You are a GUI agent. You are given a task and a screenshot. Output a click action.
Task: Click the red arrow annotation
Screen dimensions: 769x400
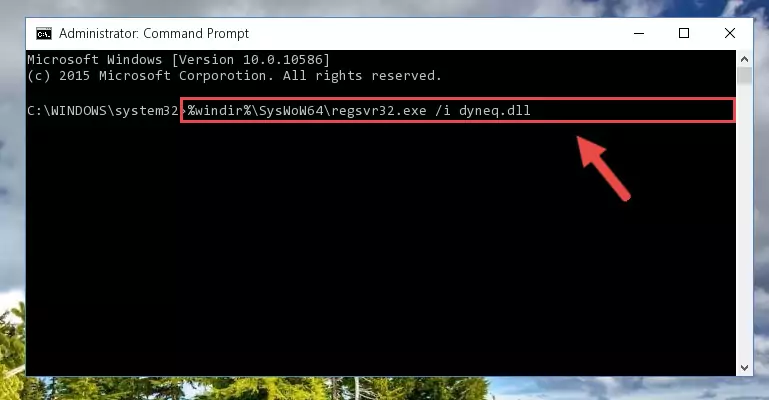[x=603, y=168]
